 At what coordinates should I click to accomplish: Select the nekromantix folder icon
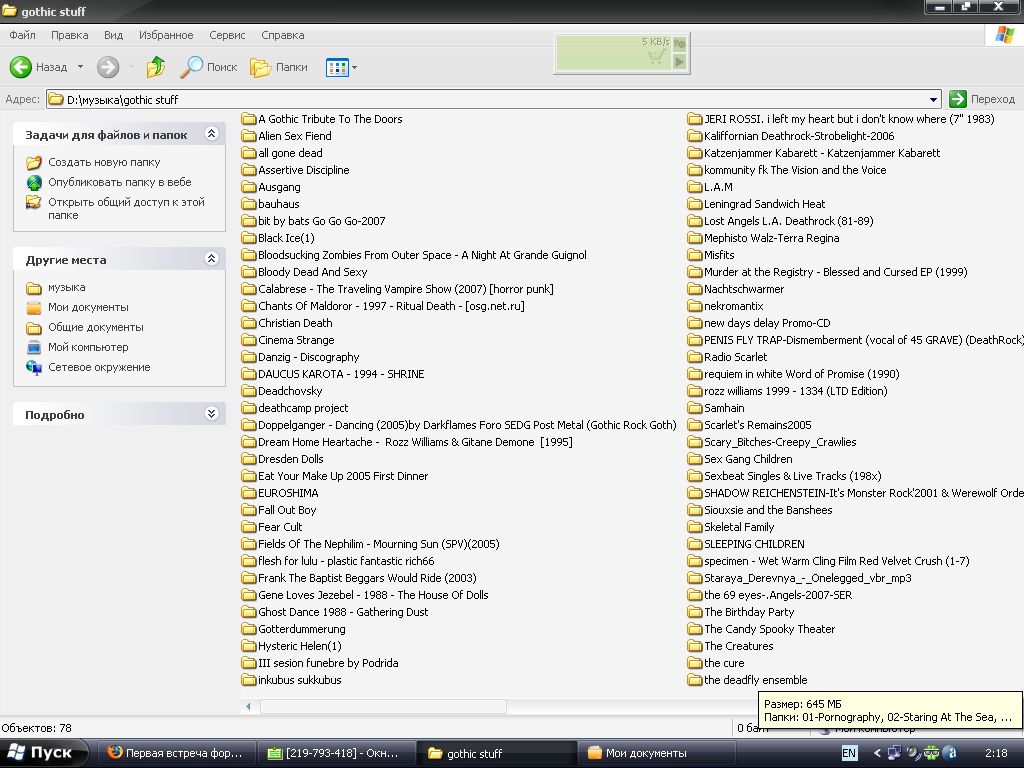click(x=694, y=306)
